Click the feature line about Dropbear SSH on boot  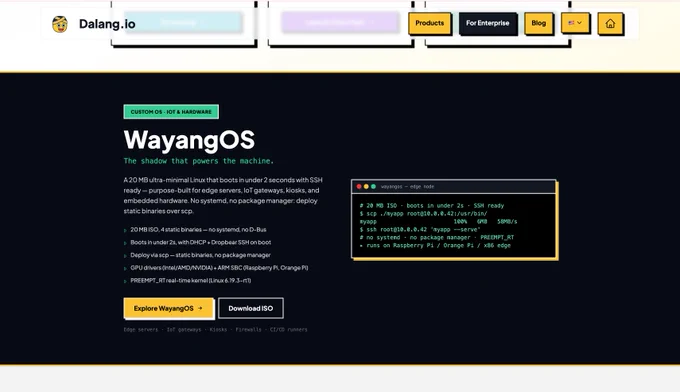(x=200, y=242)
